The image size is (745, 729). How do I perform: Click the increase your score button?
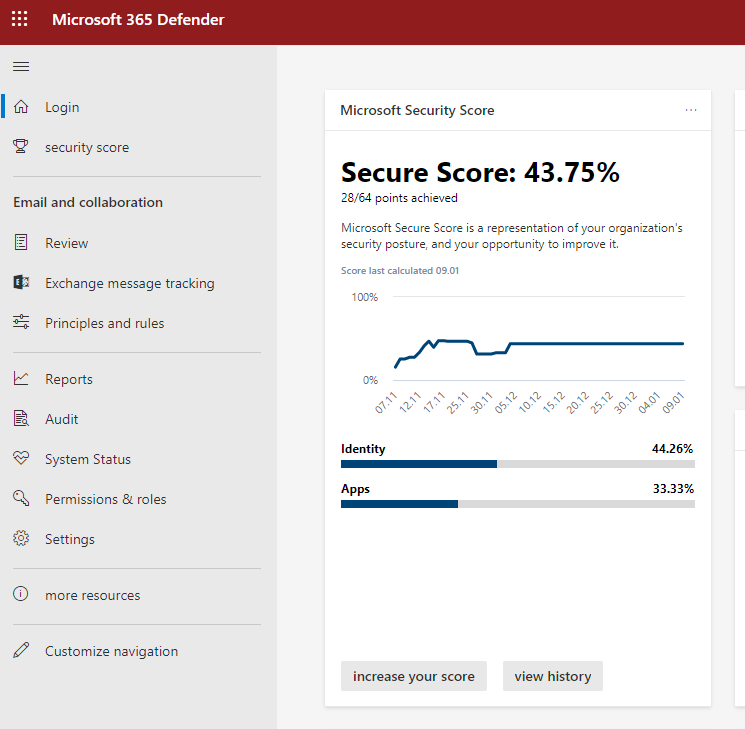(x=413, y=676)
